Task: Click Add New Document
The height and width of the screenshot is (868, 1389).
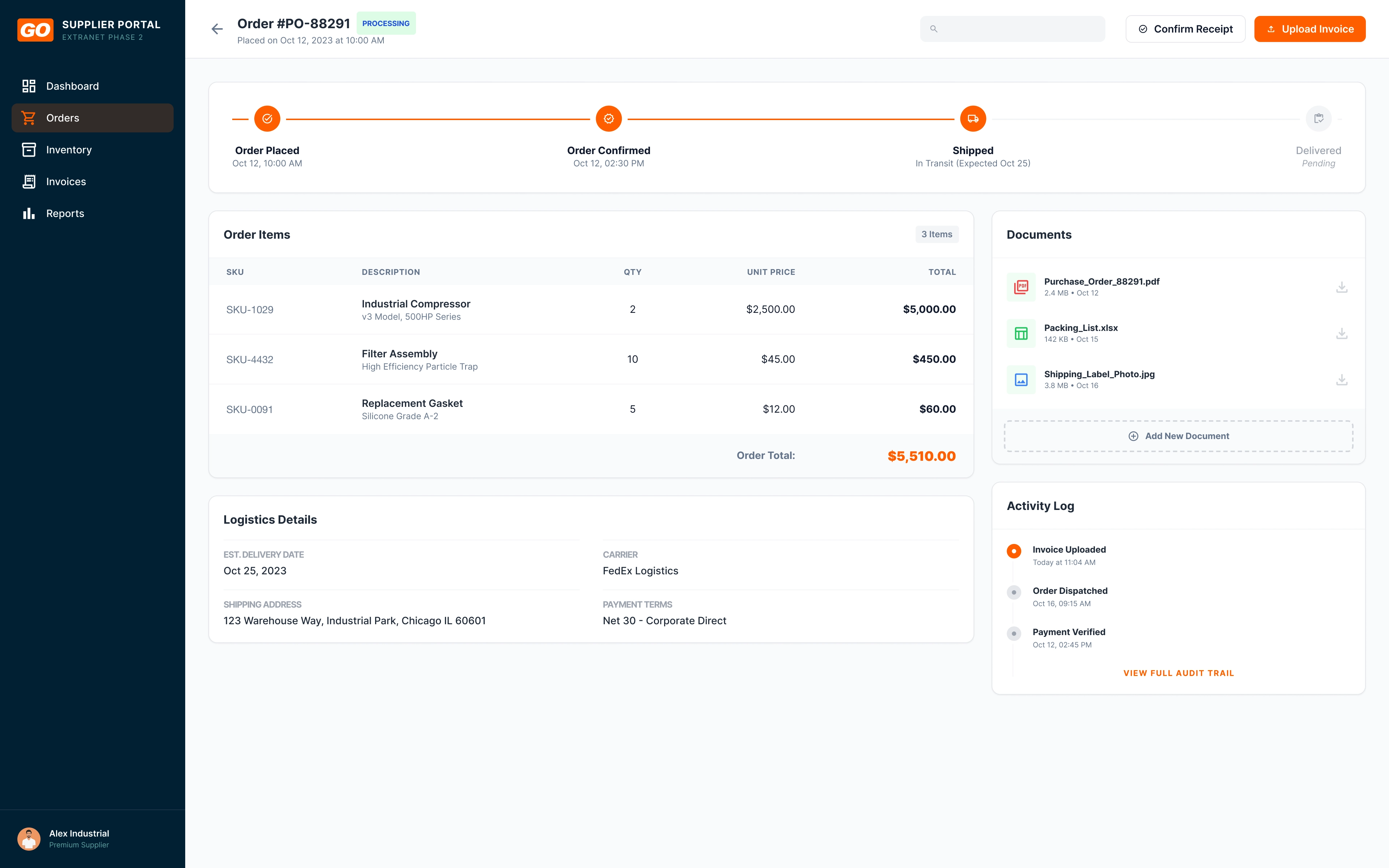Action: 1178,436
